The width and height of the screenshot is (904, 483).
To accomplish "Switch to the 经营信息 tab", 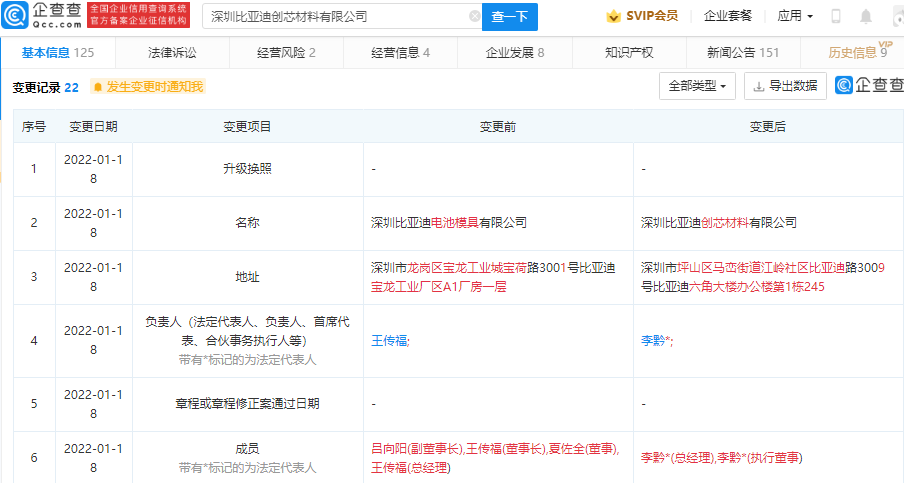I will pos(400,53).
